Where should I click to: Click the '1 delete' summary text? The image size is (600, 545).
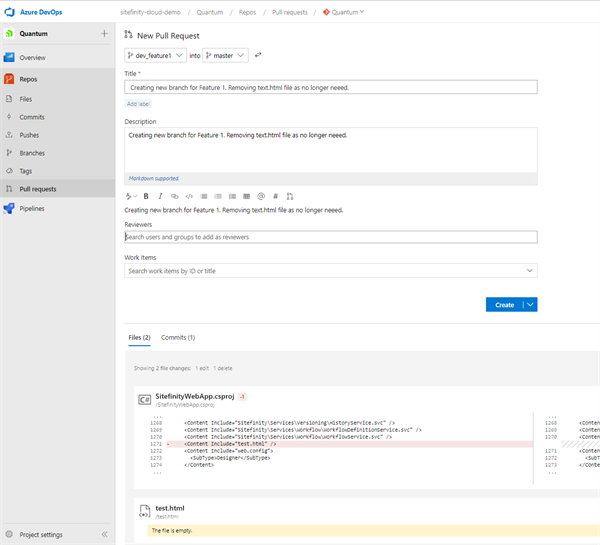pos(223,368)
